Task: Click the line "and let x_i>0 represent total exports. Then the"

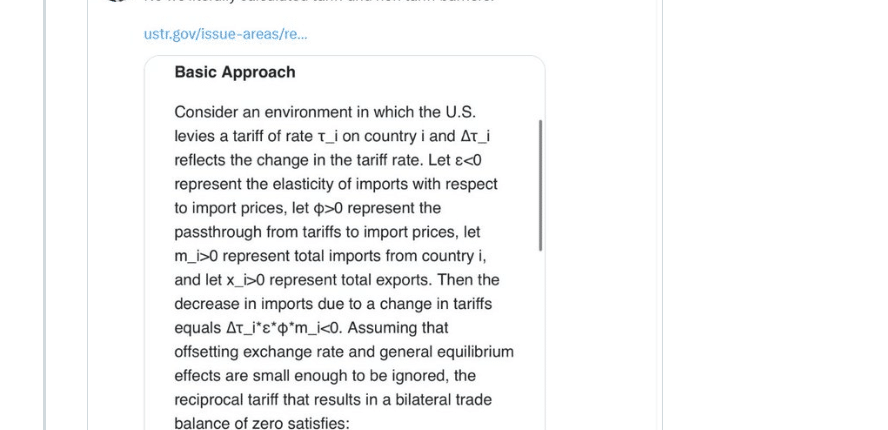Action: point(337,280)
